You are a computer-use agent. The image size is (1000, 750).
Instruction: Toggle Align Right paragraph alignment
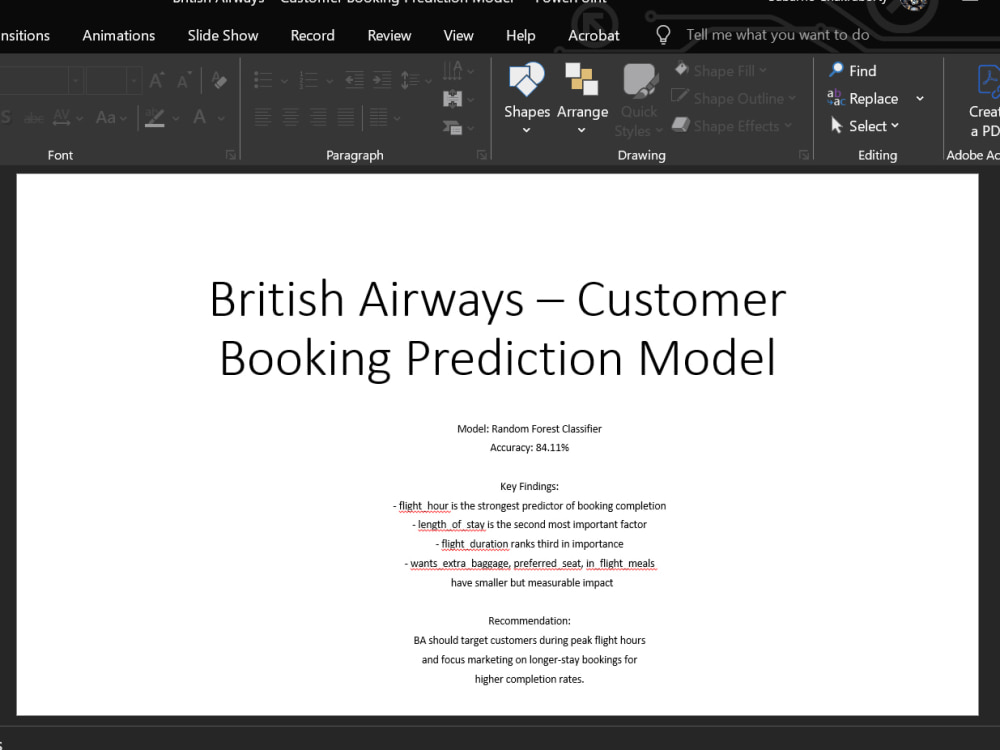(x=318, y=117)
